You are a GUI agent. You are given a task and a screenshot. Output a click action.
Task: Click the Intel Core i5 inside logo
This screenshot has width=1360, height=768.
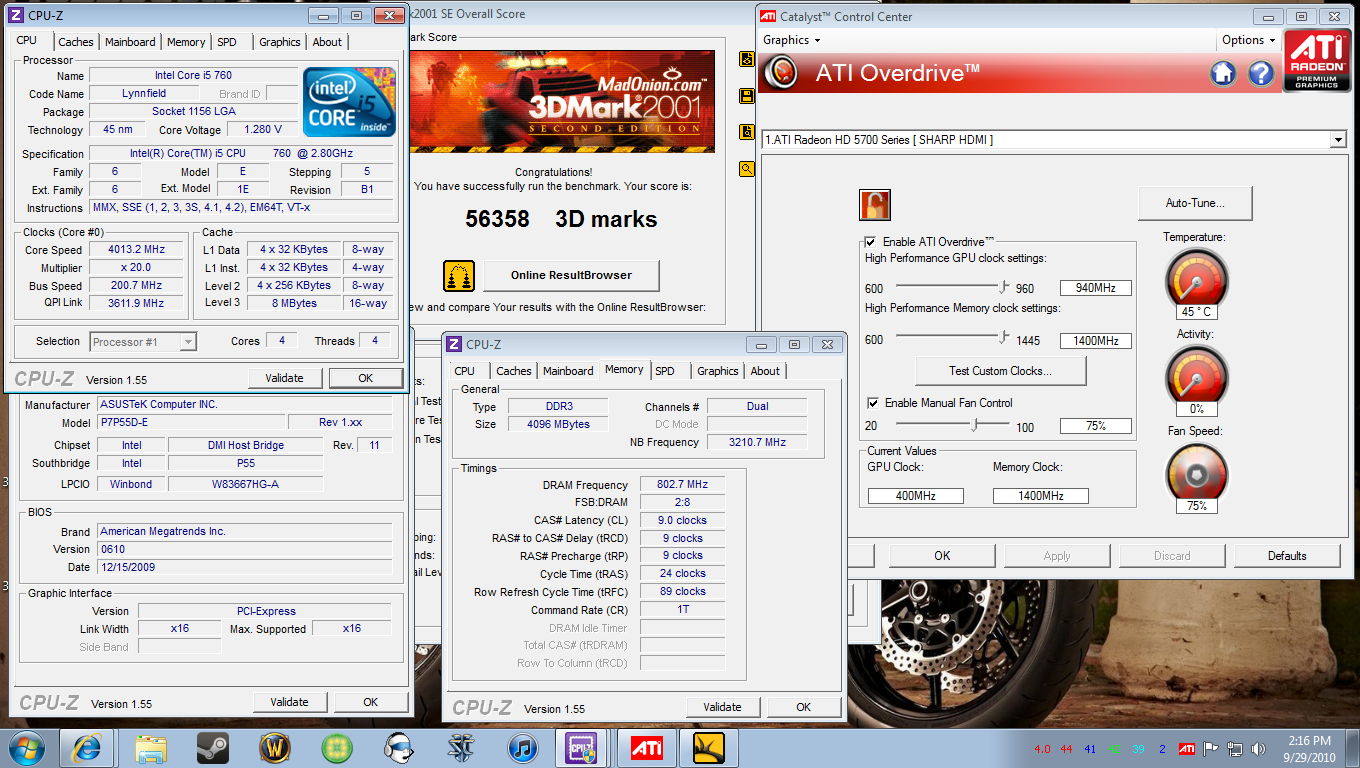[350, 102]
